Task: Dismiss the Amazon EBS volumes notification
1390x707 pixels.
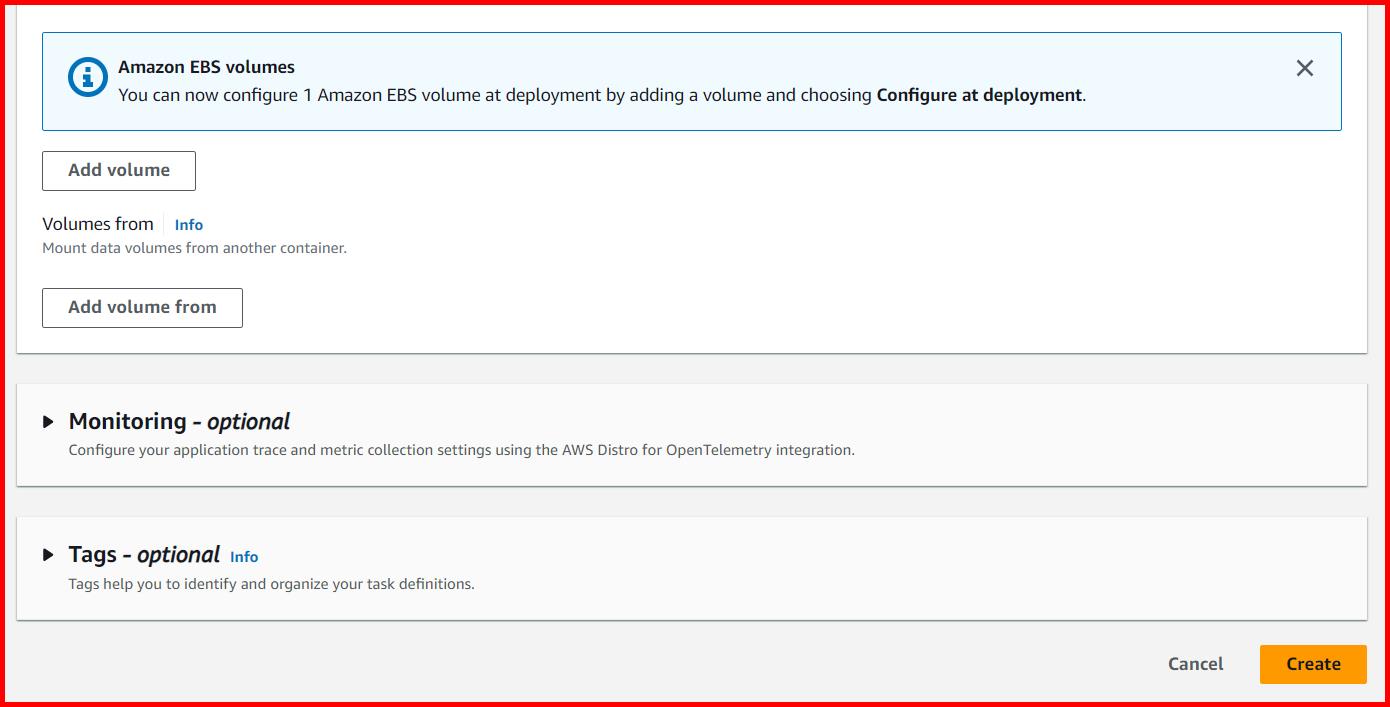Action: (x=1305, y=68)
